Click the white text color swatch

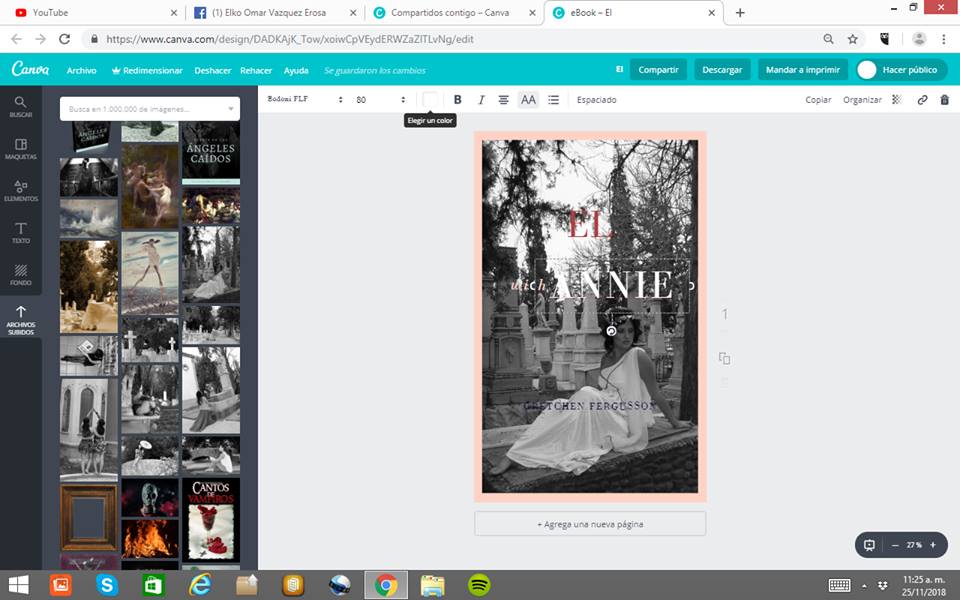coord(430,100)
